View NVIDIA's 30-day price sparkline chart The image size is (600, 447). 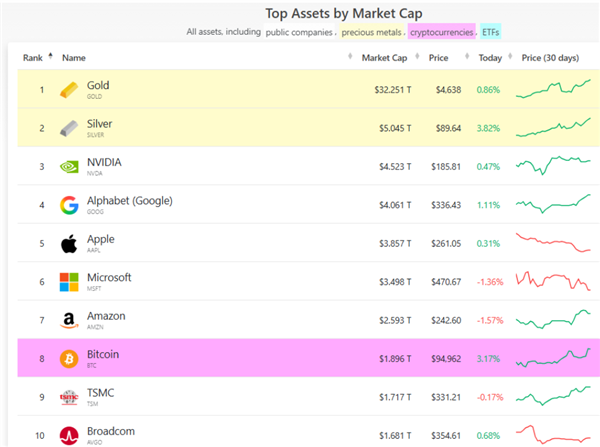(x=553, y=166)
